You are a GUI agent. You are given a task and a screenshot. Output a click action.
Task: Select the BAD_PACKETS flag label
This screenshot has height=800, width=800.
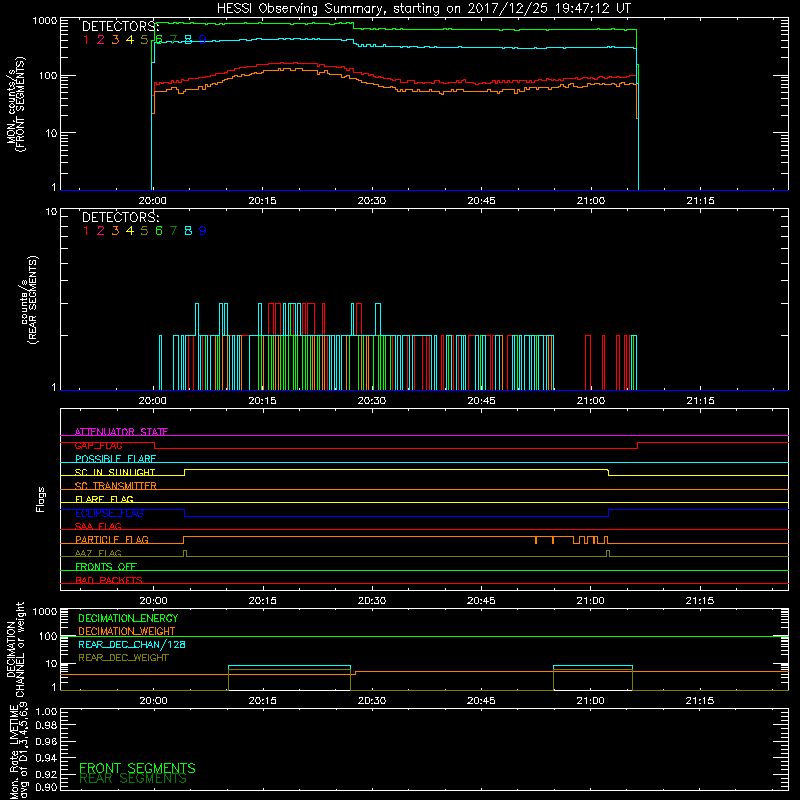pos(109,580)
